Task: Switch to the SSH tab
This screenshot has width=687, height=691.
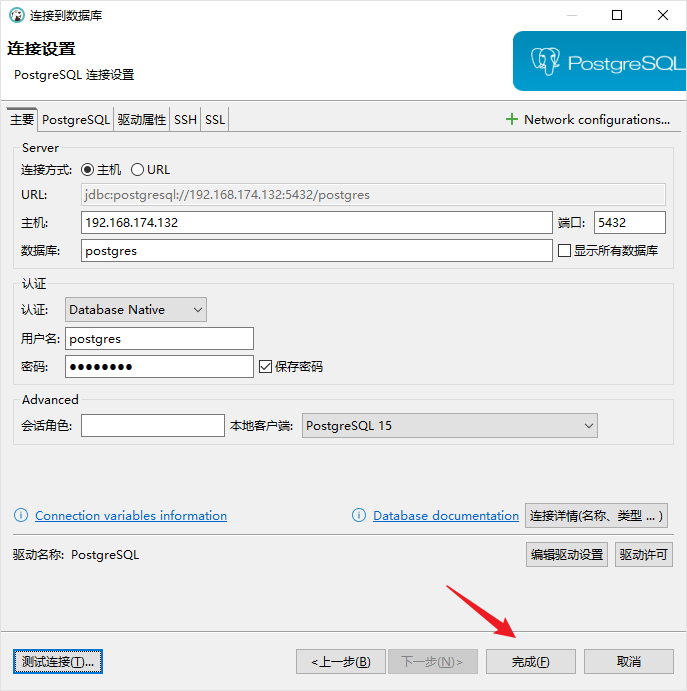Action: (185, 120)
